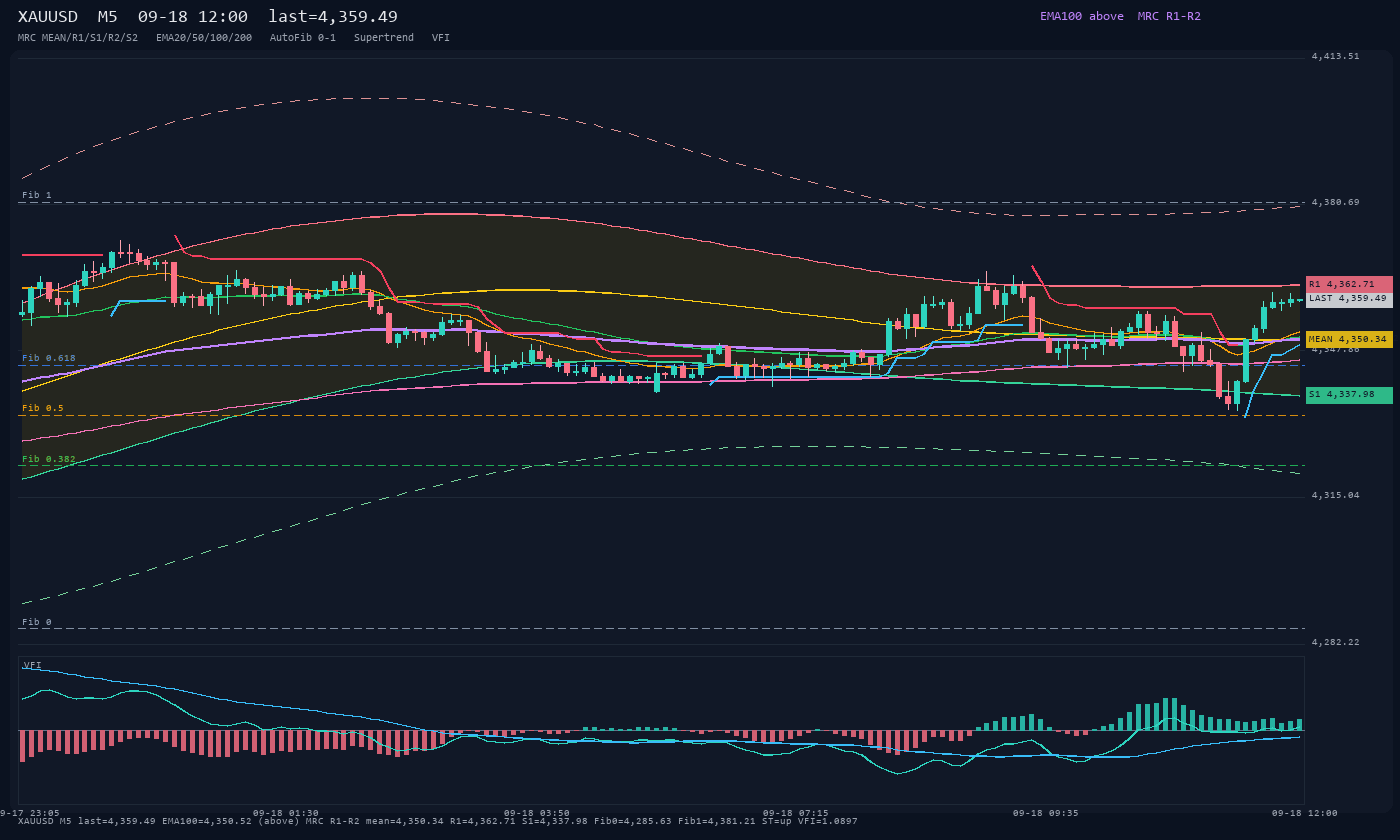Click the '09-18 01:30' time axis label
The image size is (1400, 840).
[286, 813]
